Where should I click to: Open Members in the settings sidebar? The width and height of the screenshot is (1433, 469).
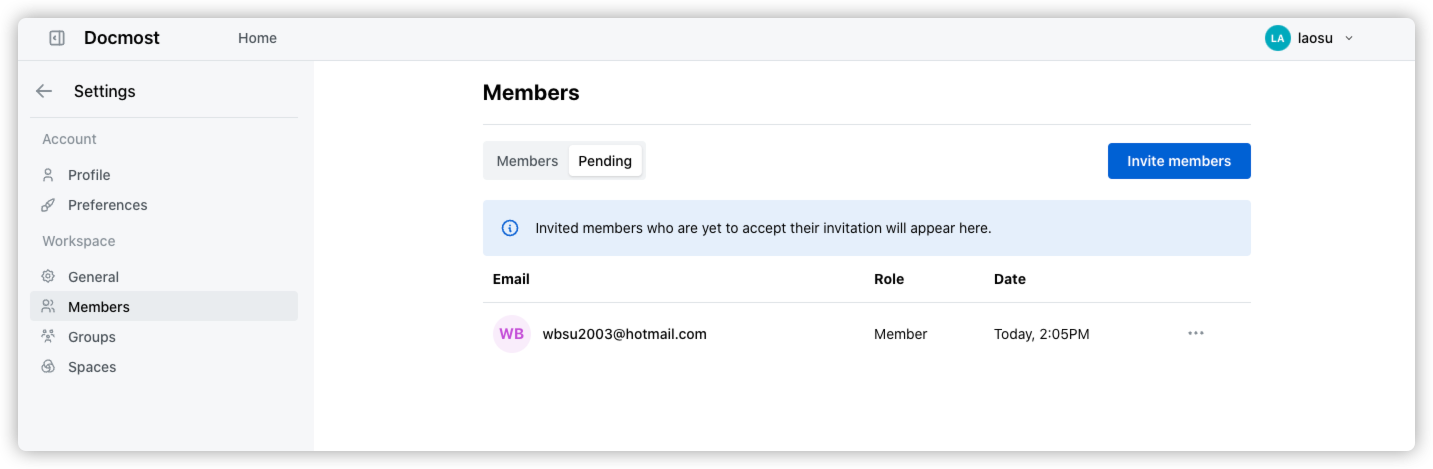click(x=99, y=307)
